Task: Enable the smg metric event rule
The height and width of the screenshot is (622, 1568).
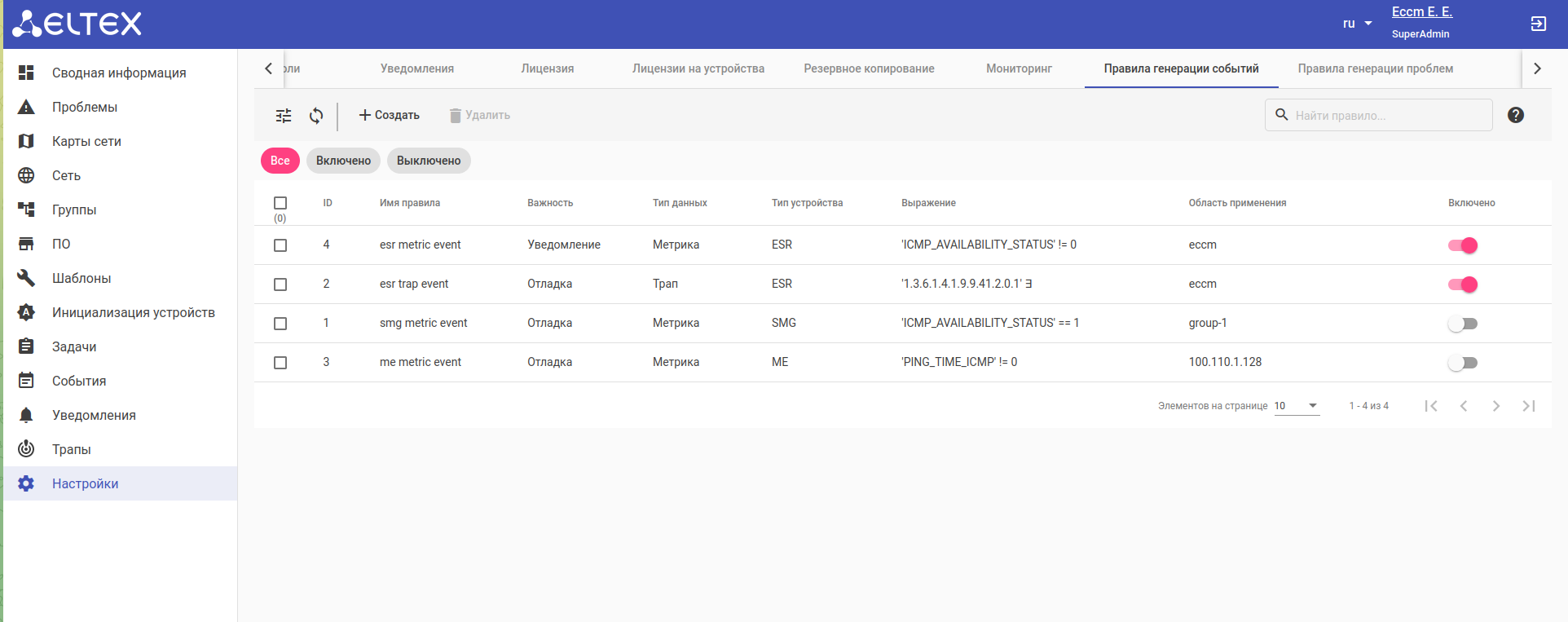Action: pyautogui.click(x=1463, y=324)
